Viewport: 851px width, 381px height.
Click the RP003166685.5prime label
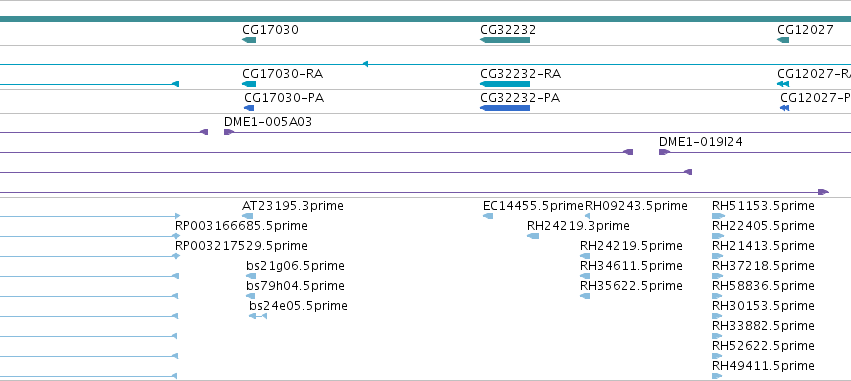click(241, 226)
